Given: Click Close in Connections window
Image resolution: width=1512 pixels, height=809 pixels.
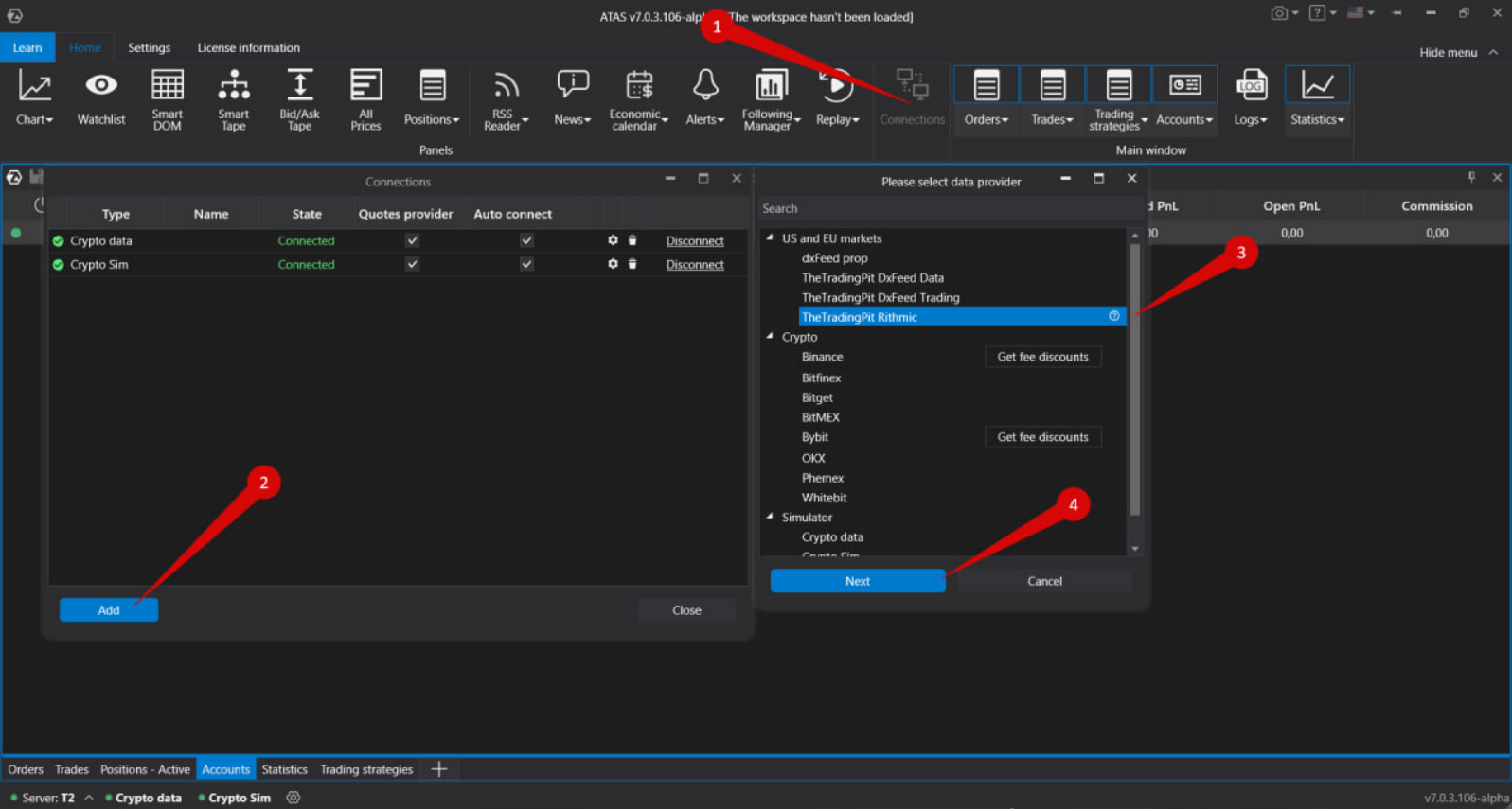Looking at the screenshot, I should pos(686,610).
